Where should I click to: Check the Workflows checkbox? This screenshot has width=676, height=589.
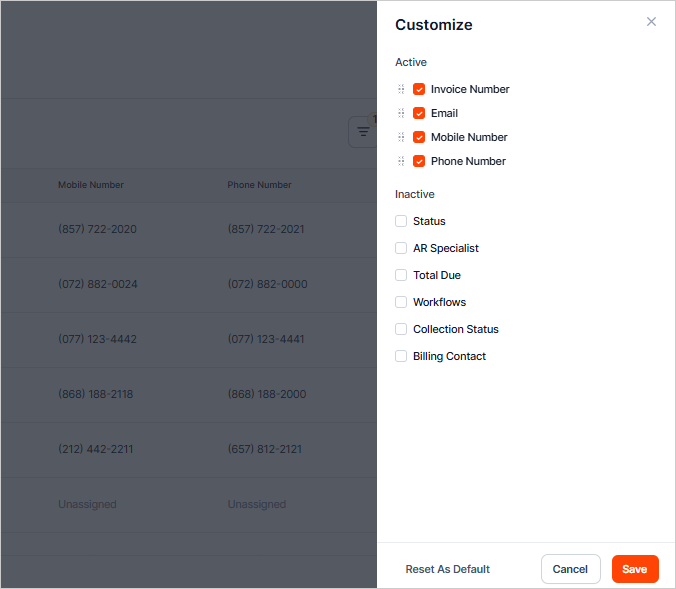[x=401, y=302]
